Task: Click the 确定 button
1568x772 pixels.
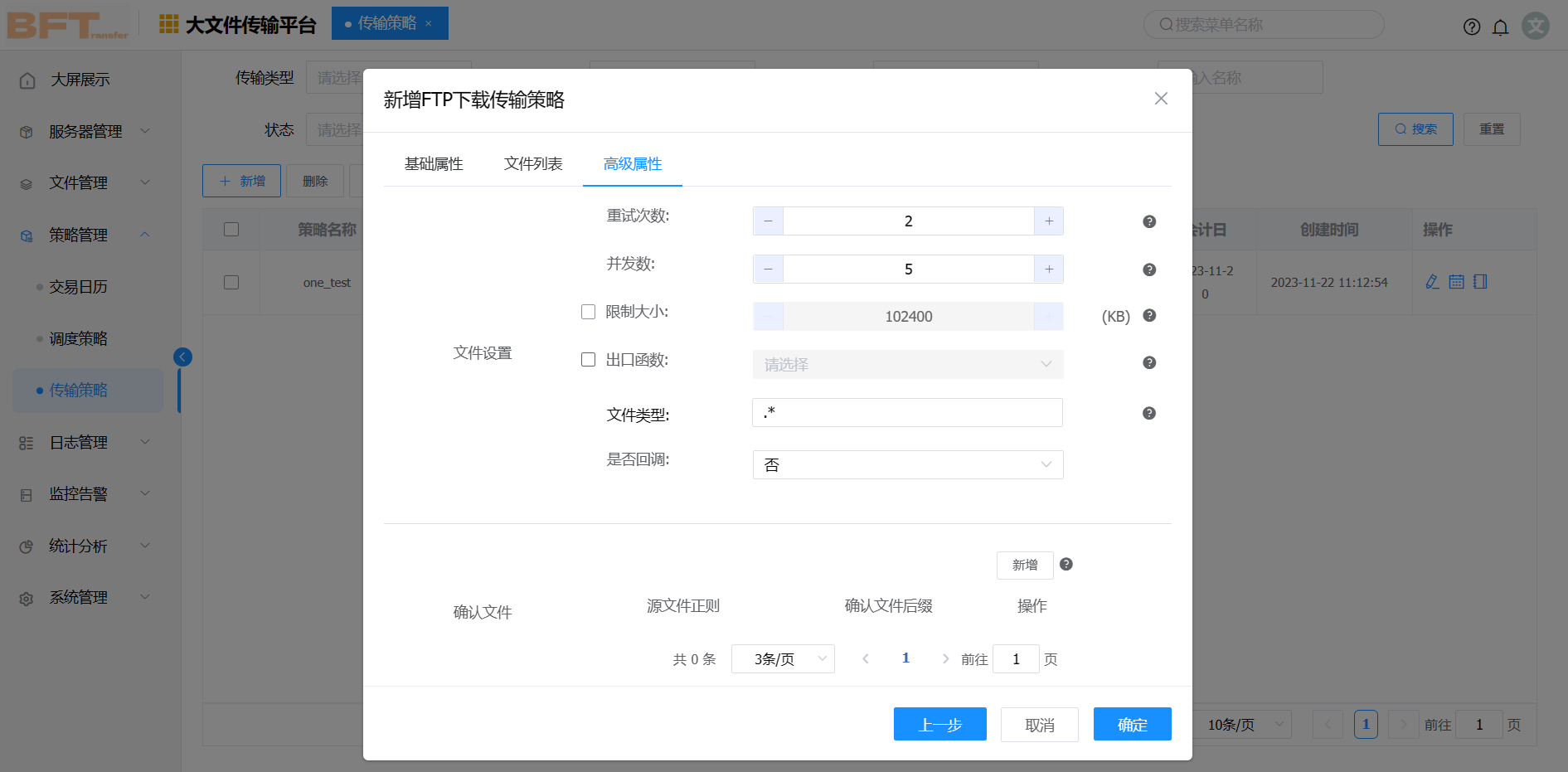Action: 1132,725
